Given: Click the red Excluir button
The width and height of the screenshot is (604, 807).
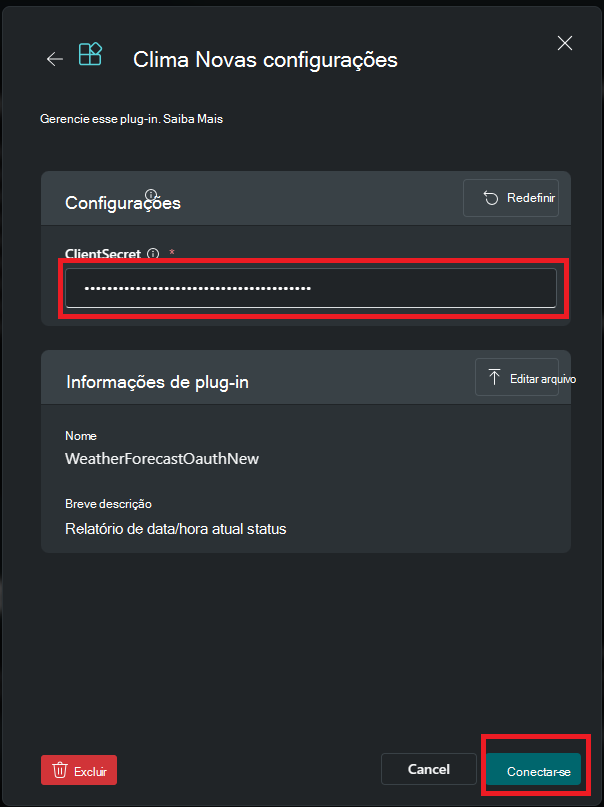Looking at the screenshot, I should point(78,770).
